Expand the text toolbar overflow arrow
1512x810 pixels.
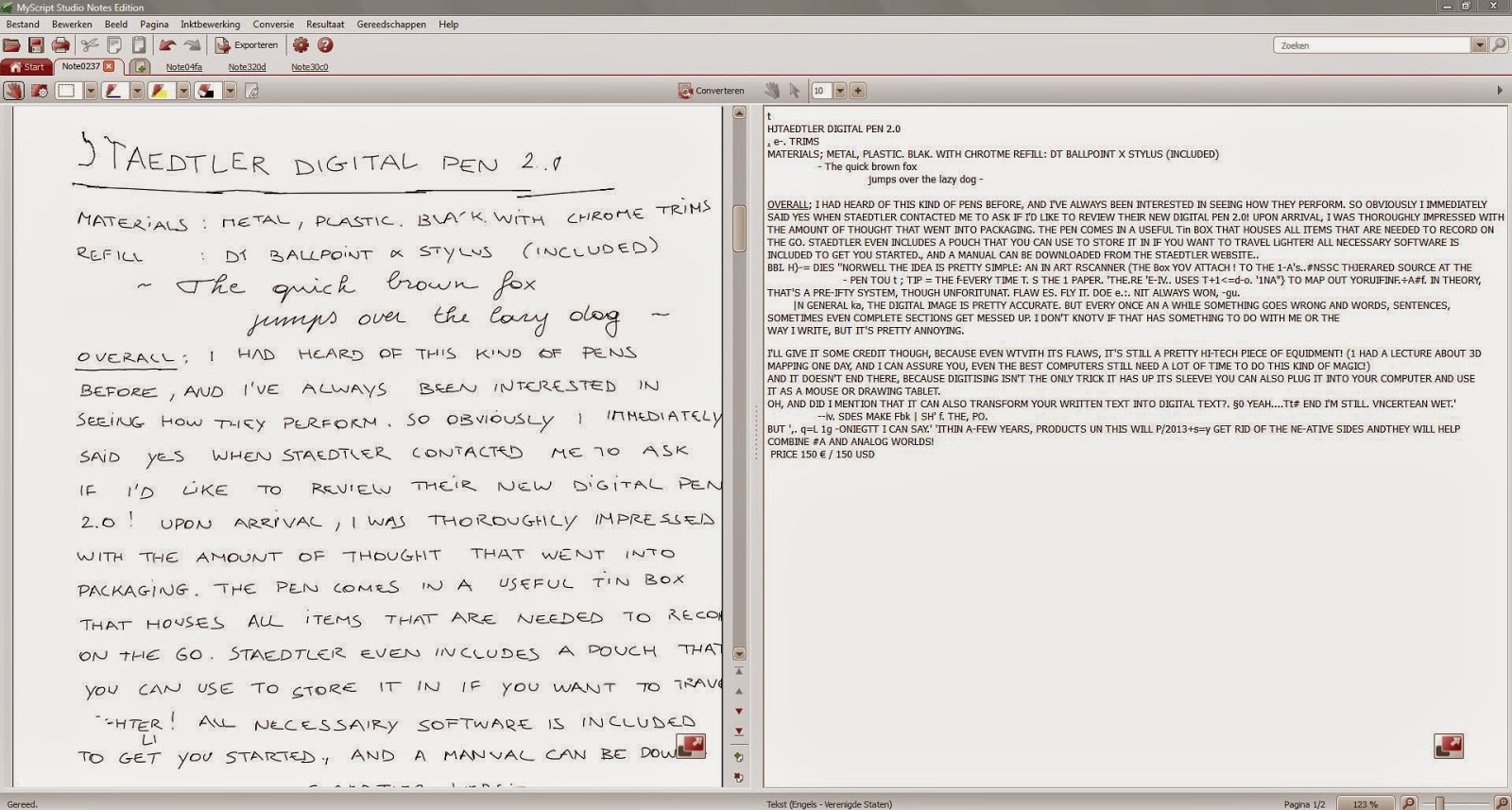point(1500,91)
